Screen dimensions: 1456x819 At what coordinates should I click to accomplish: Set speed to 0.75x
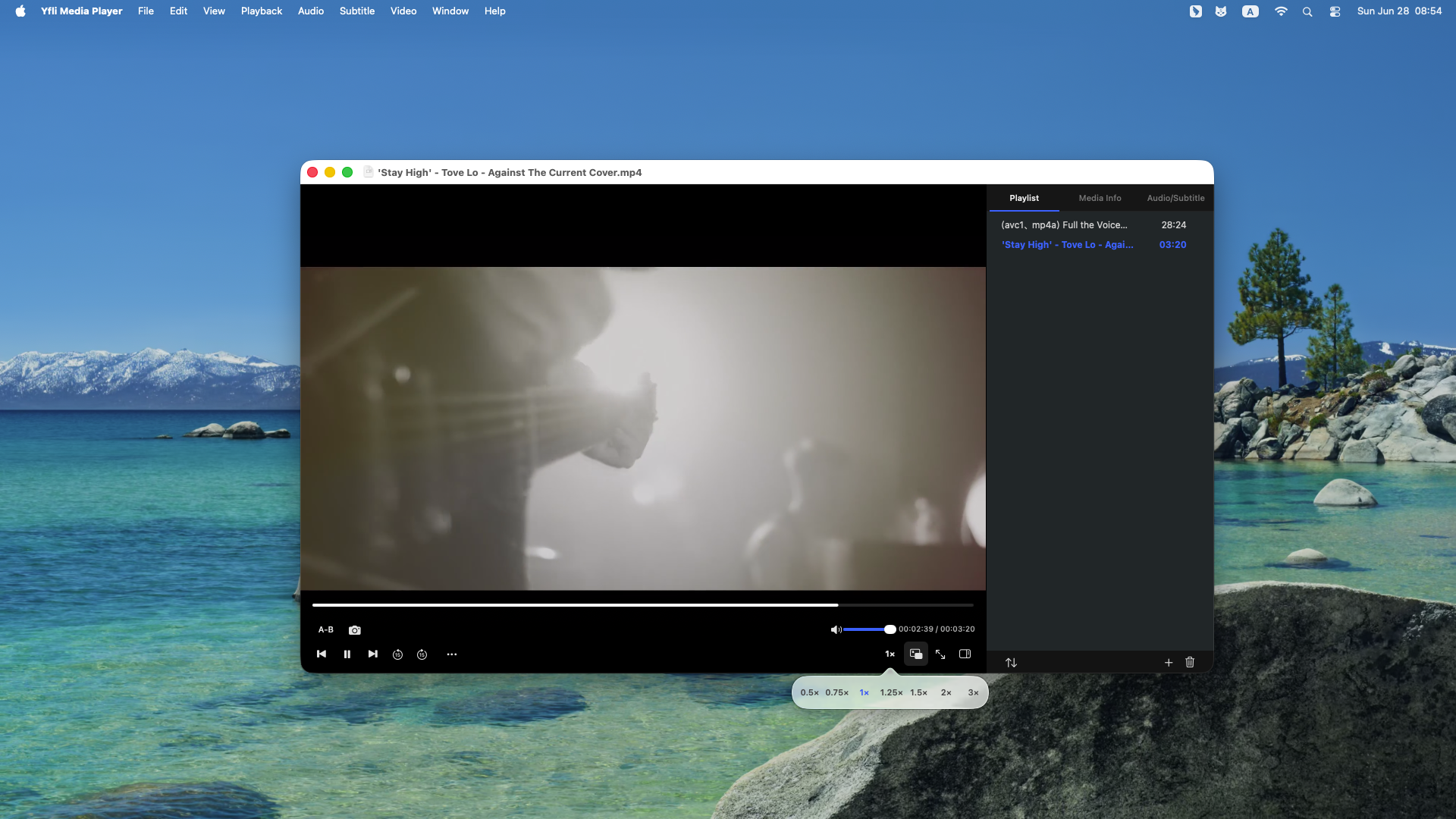coord(837,692)
